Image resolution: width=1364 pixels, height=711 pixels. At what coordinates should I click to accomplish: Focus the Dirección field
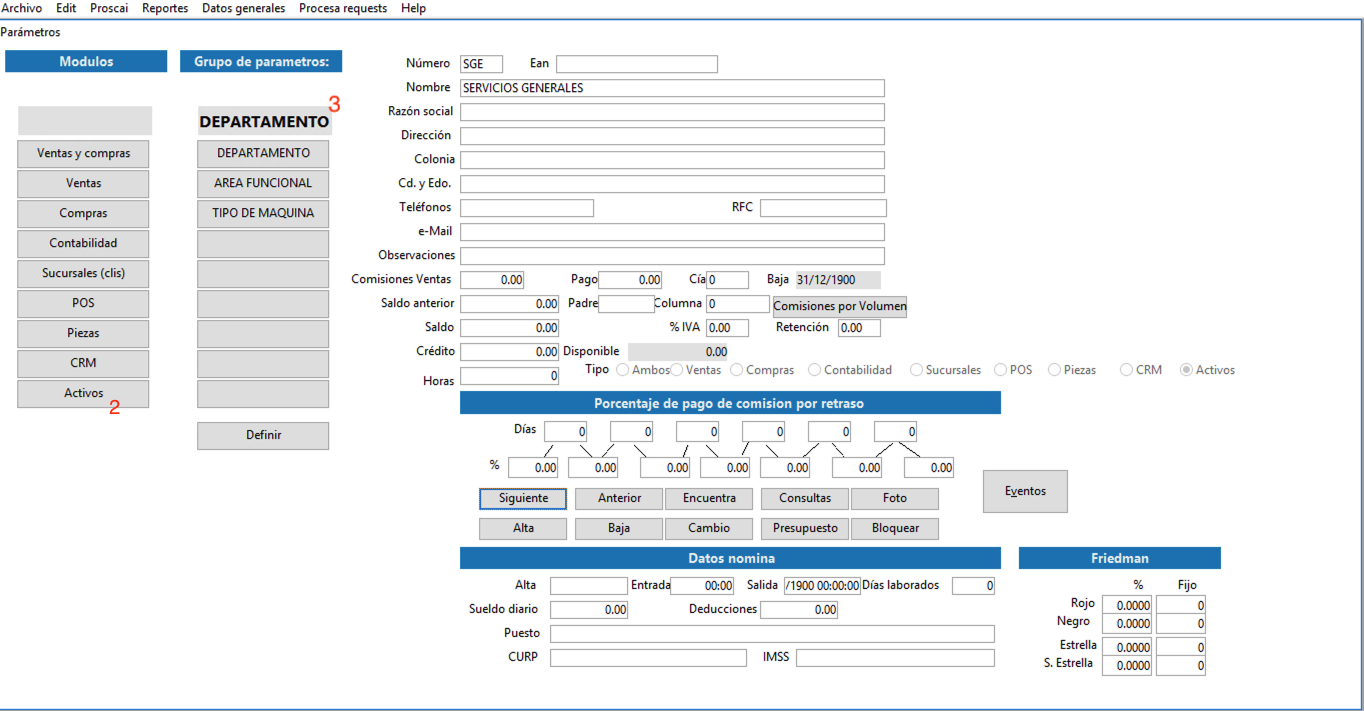point(673,136)
